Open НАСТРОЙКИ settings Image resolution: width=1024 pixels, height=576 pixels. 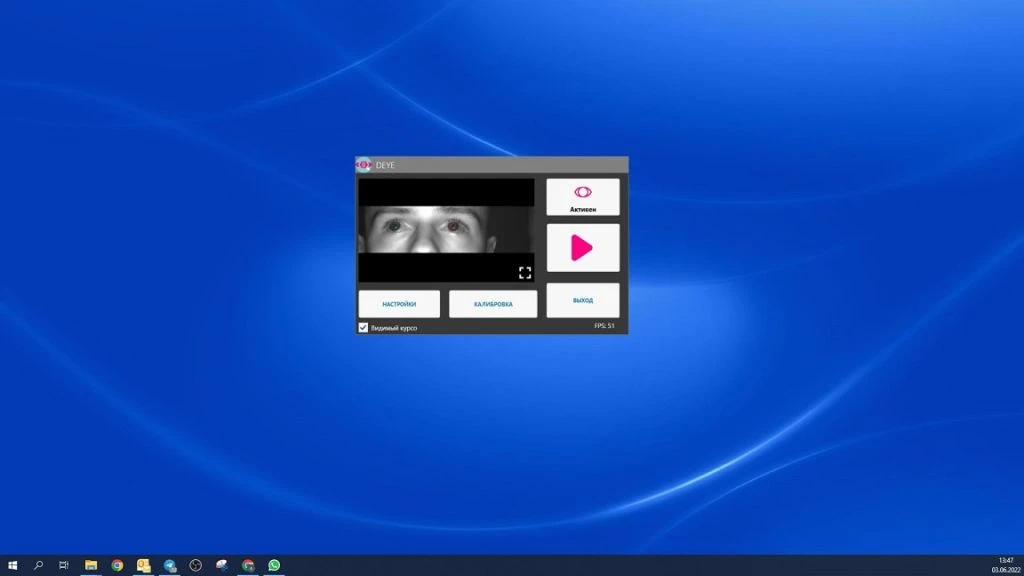point(399,304)
